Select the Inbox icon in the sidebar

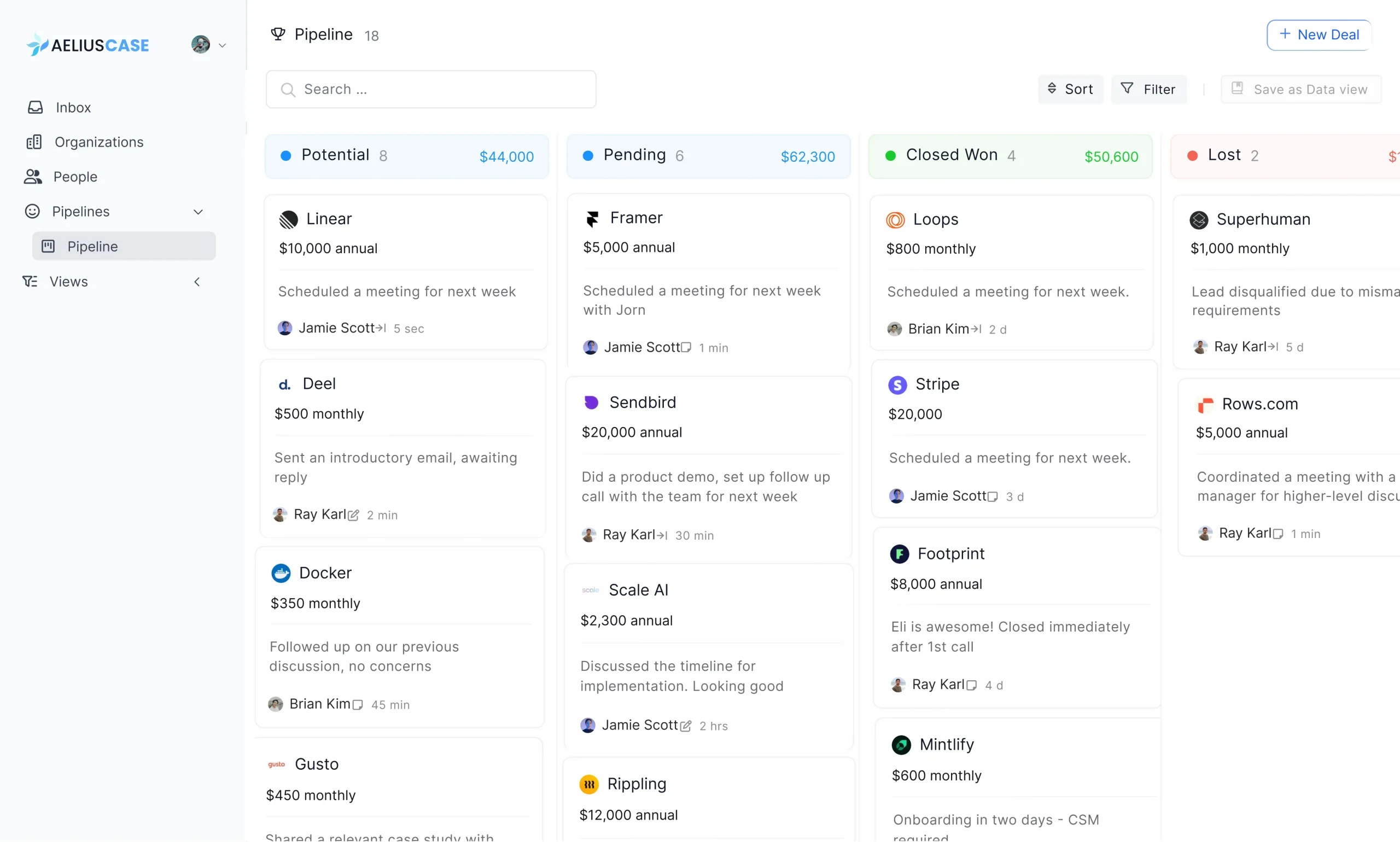[x=35, y=107]
